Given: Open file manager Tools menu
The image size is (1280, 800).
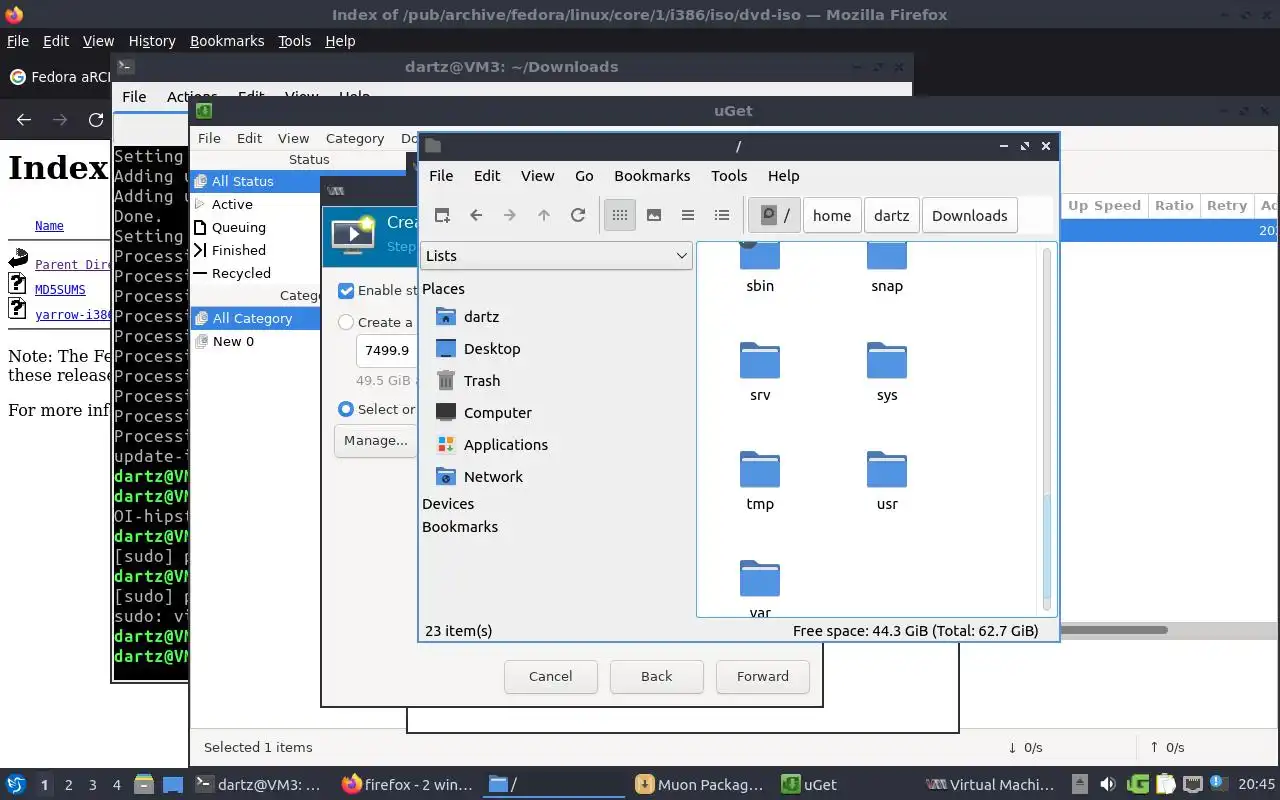Looking at the screenshot, I should click(729, 176).
